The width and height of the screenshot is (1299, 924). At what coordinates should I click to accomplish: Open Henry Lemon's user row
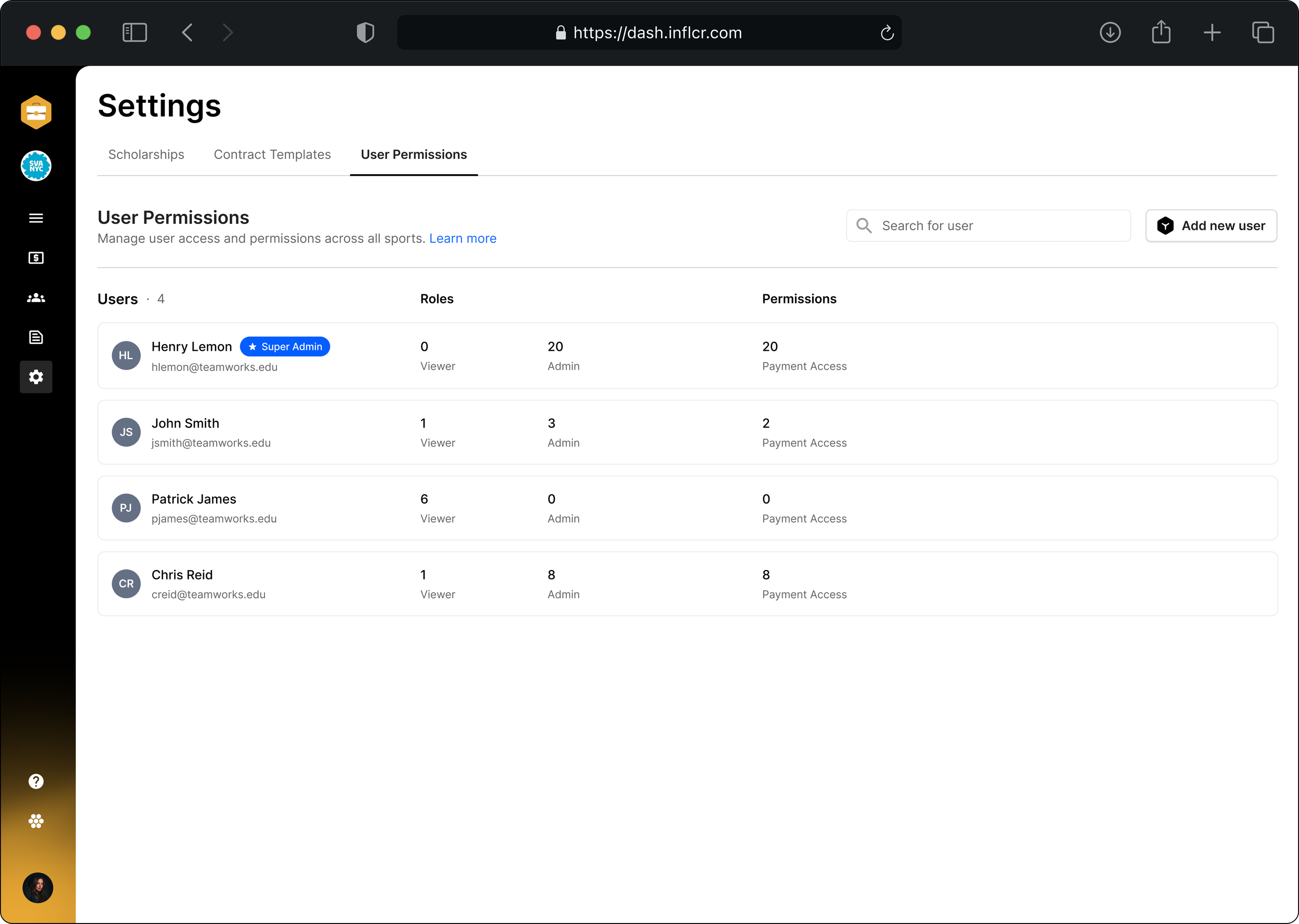687,355
